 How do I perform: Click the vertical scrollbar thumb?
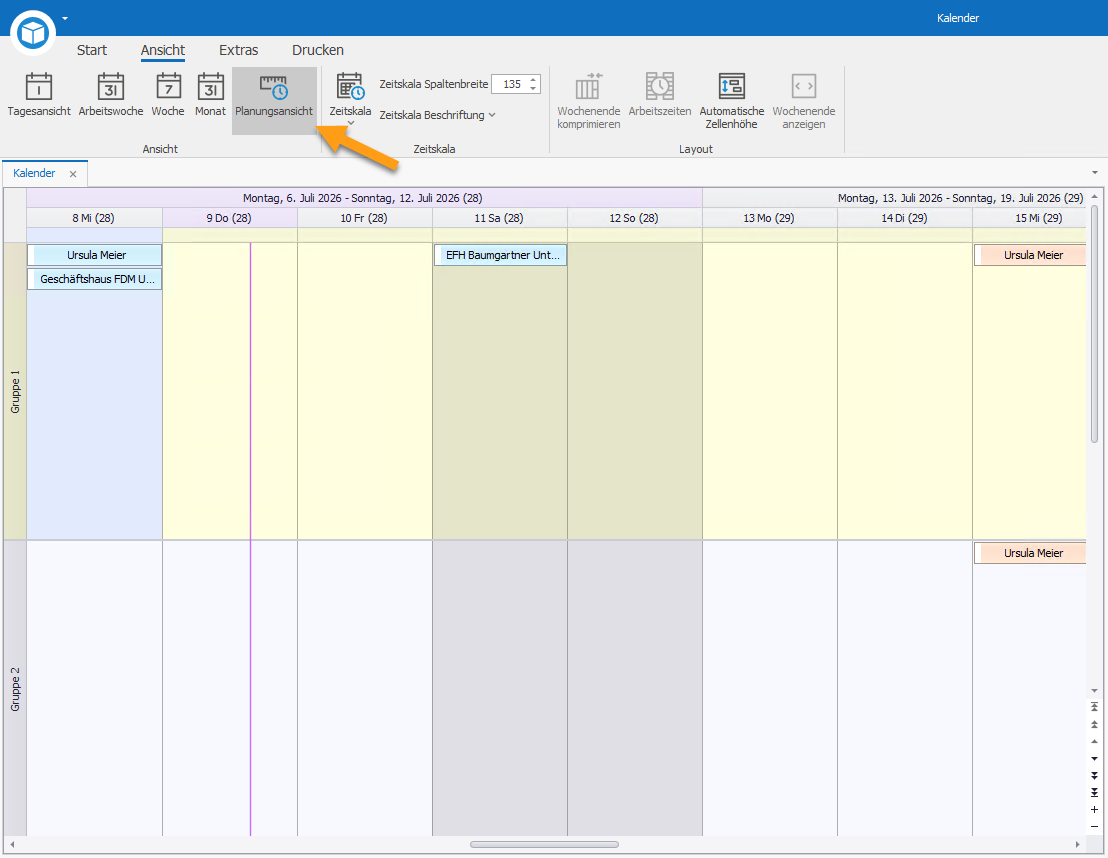coord(1095,324)
